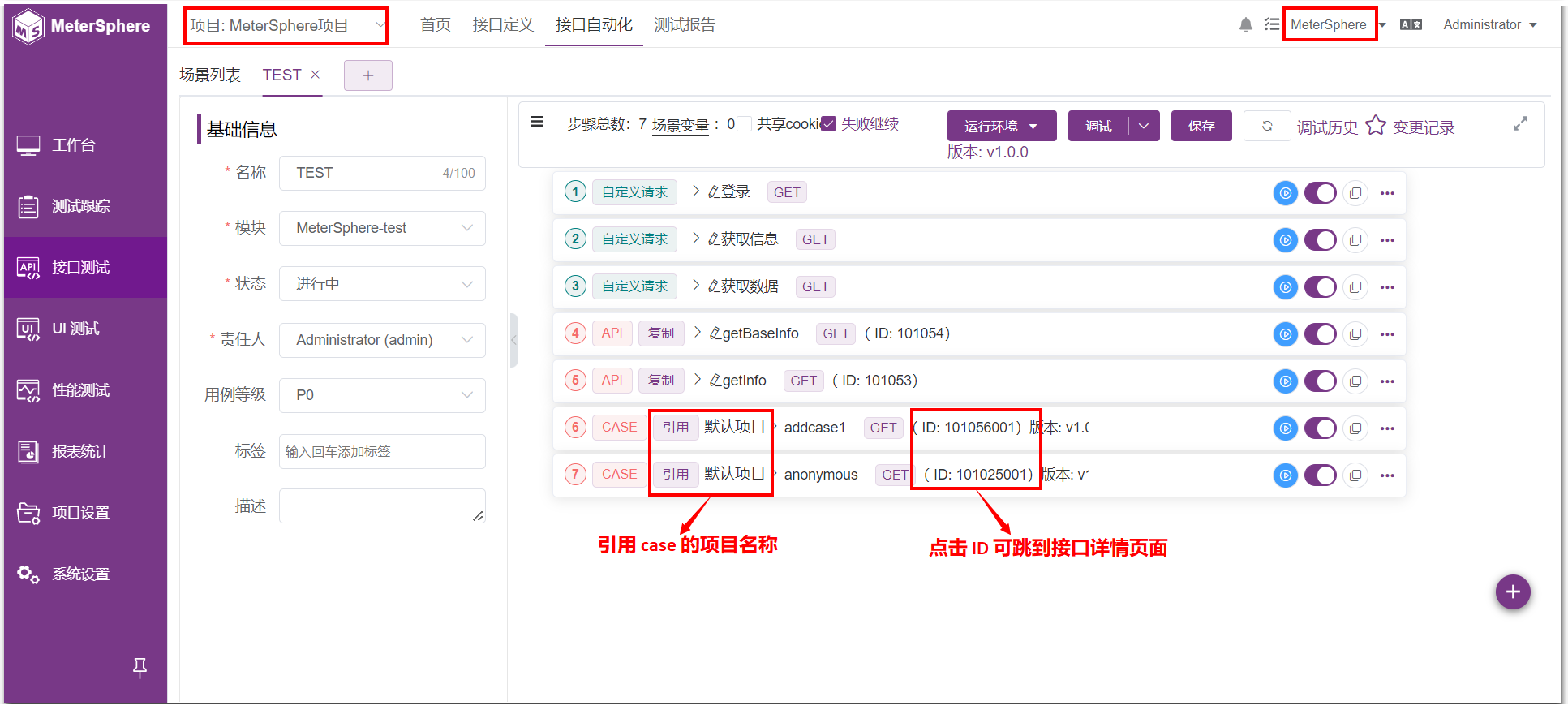Open the more options menu for getBaseInfo
1568x710 pixels.
point(1387,334)
